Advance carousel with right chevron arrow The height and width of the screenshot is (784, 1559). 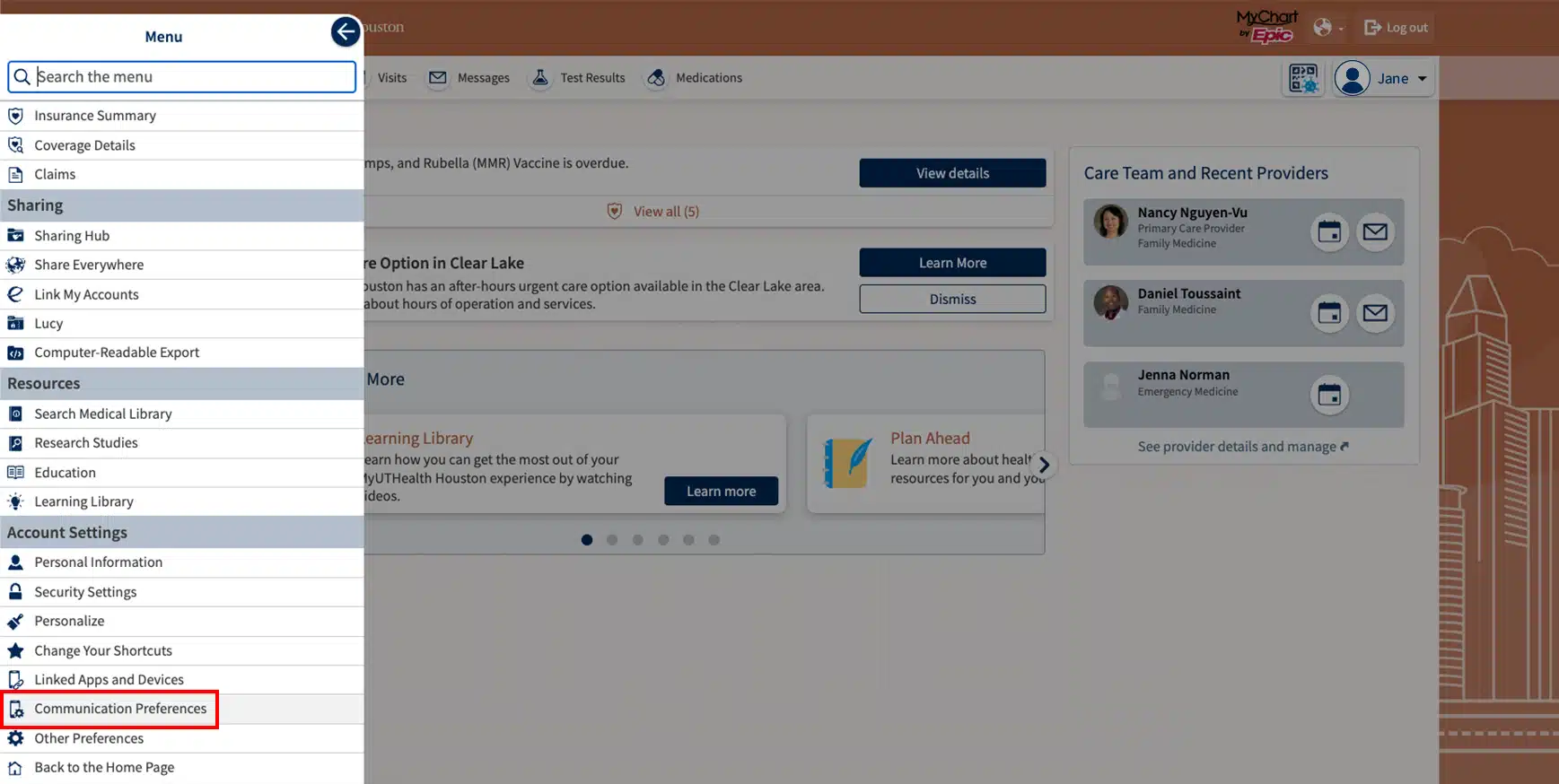1044,465
